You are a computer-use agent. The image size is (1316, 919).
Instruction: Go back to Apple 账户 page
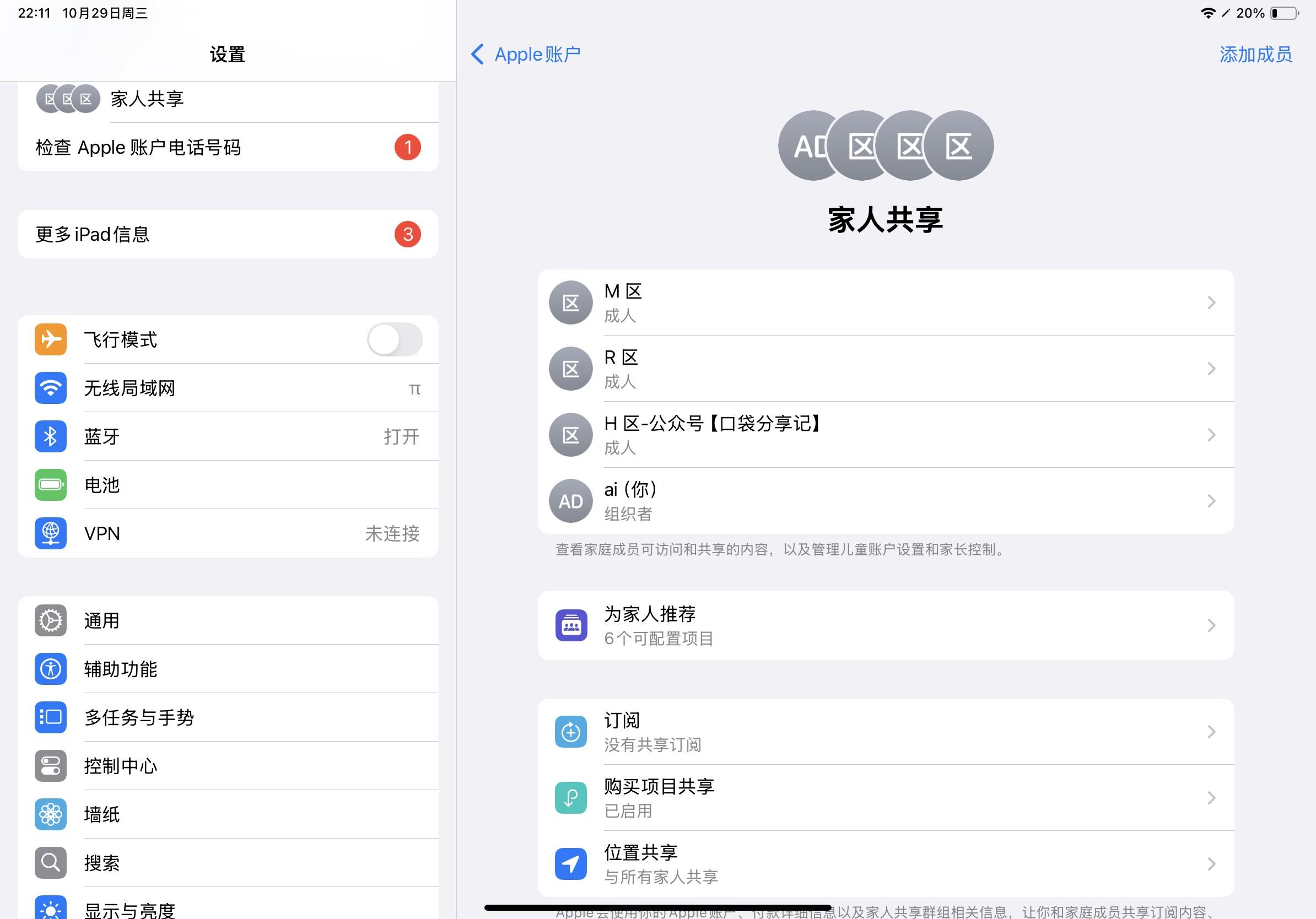pos(526,55)
